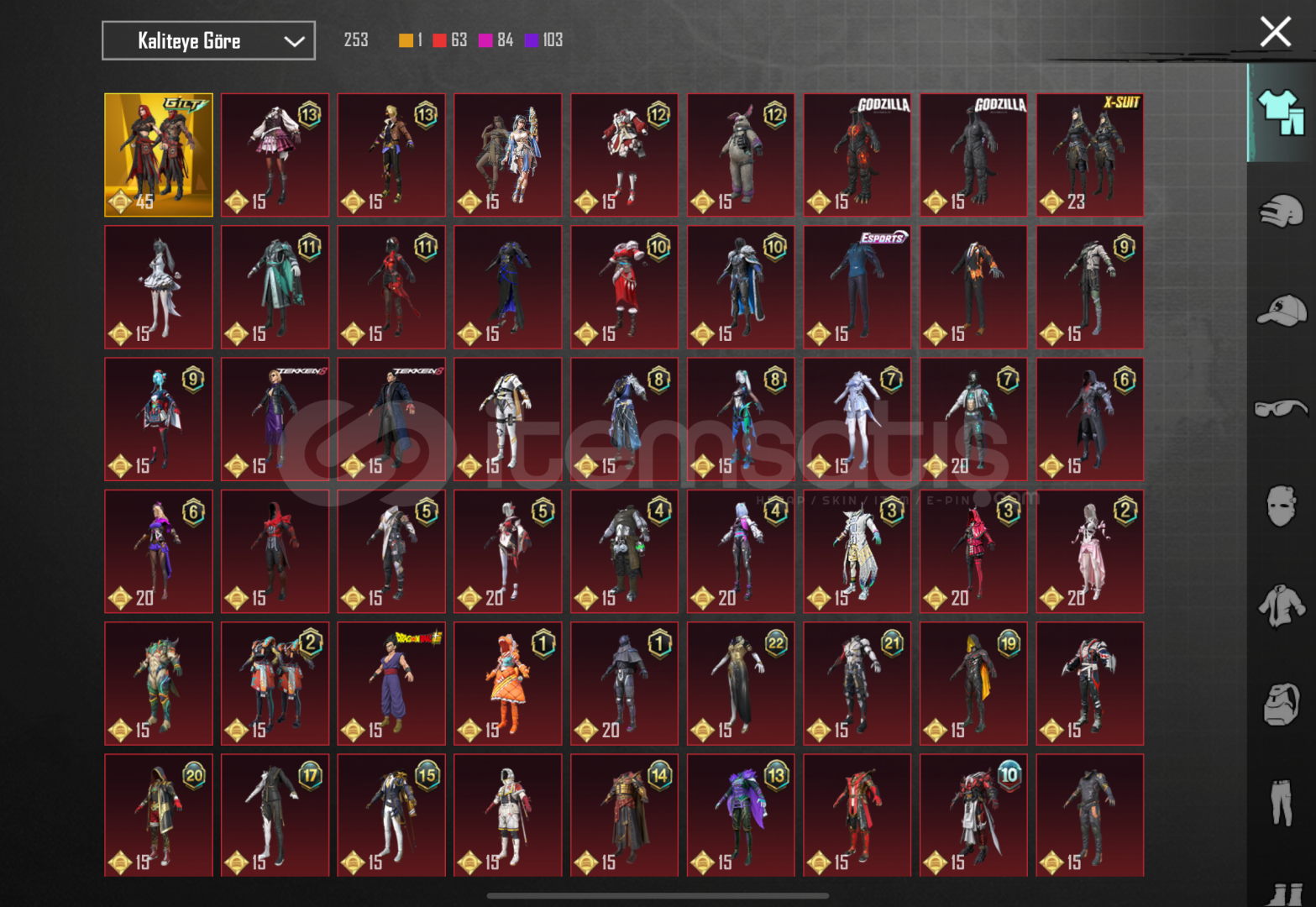Expand sort options using the chevron arrow
This screenshot has height=907, width=1316.
(x=293, y=41)
